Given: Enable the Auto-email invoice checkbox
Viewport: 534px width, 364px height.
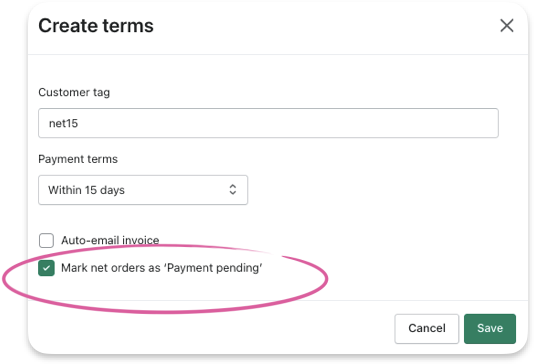Looking at the screenshot, I should [46, 240].
